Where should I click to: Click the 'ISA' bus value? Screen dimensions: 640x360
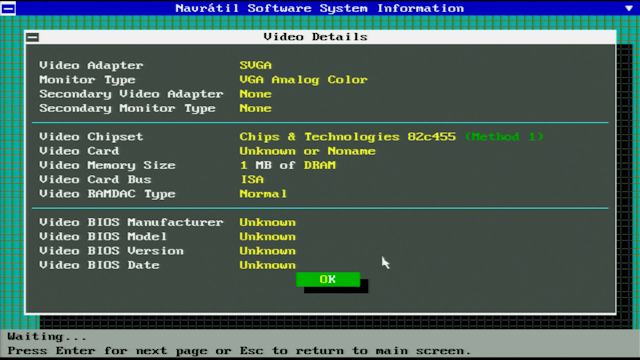coord(252,180)
